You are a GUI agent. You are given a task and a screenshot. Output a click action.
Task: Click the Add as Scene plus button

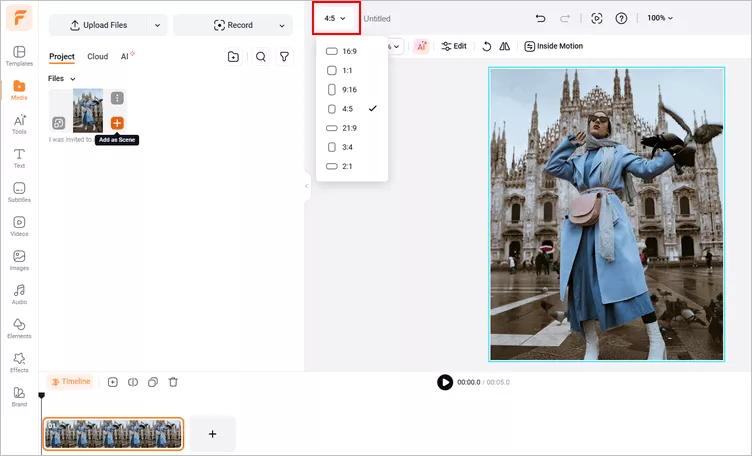coord(117,123)
